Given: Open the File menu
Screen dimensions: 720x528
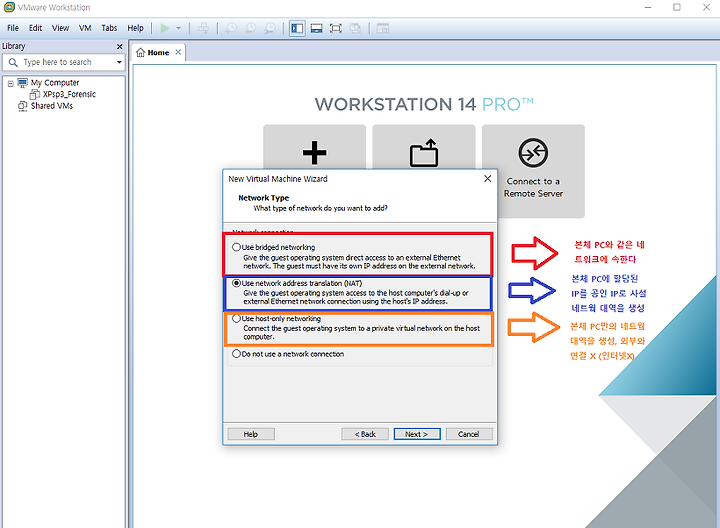Looking at the screenshot, I should (13, 28).
